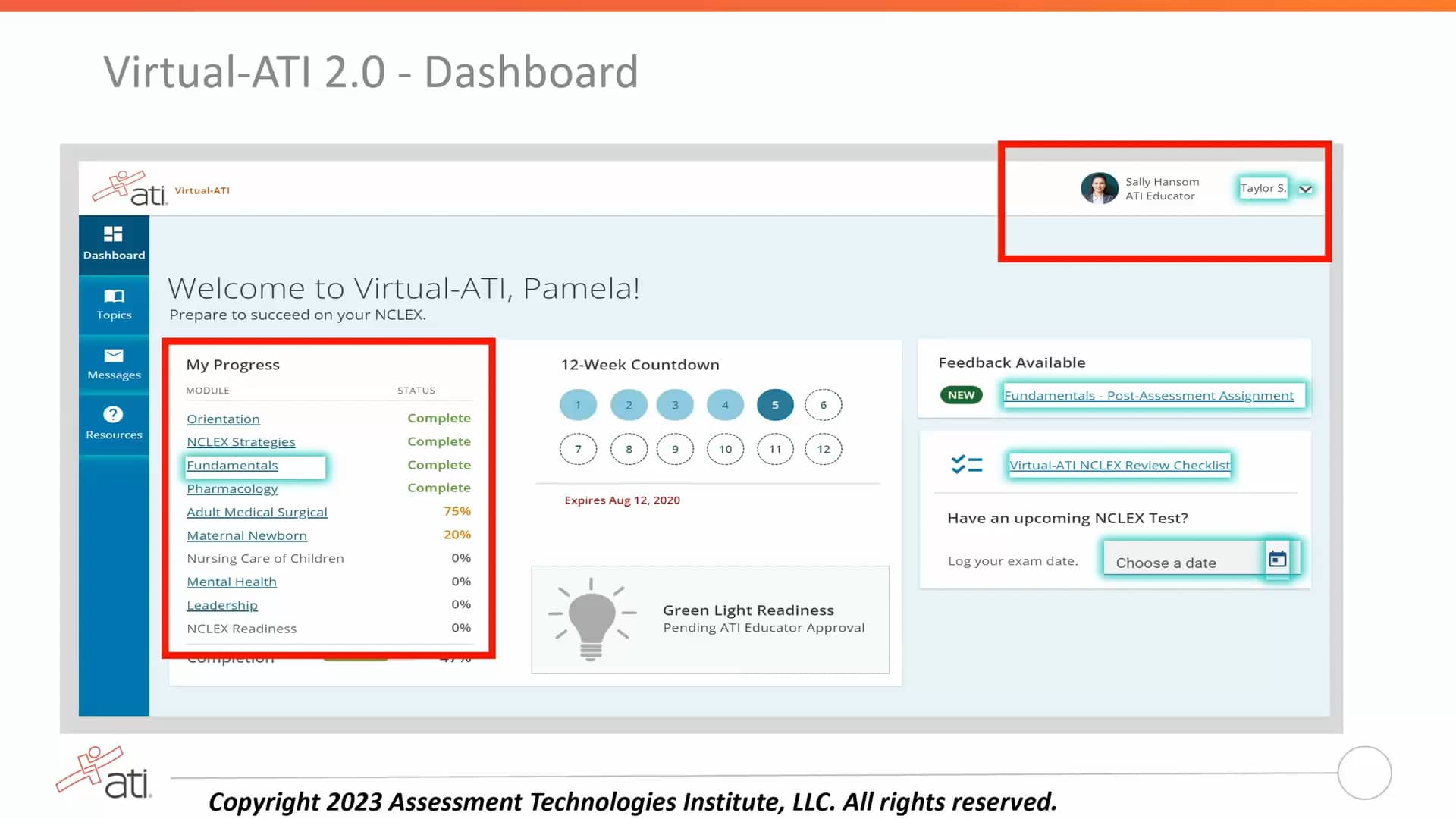Click the Resources question mark icon

[x=112, y=415]
